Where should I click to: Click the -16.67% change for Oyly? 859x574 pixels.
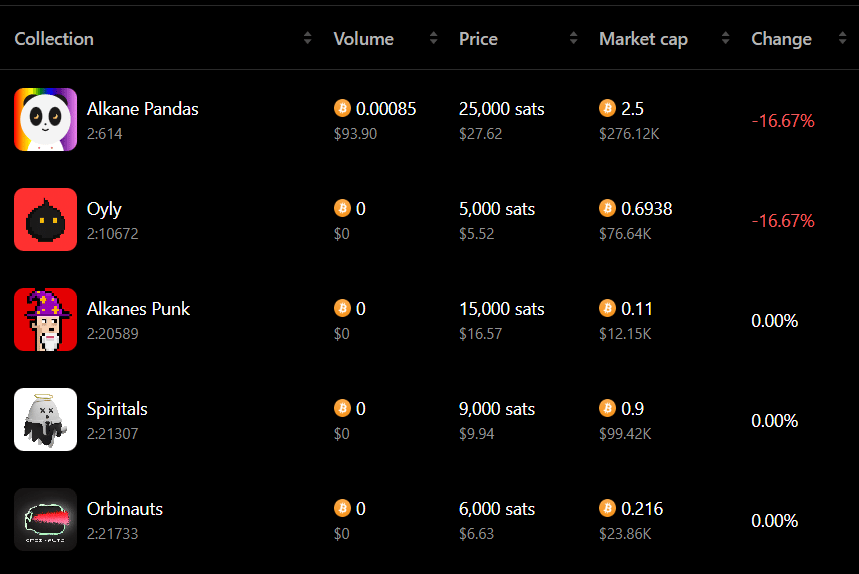(783, 221)
